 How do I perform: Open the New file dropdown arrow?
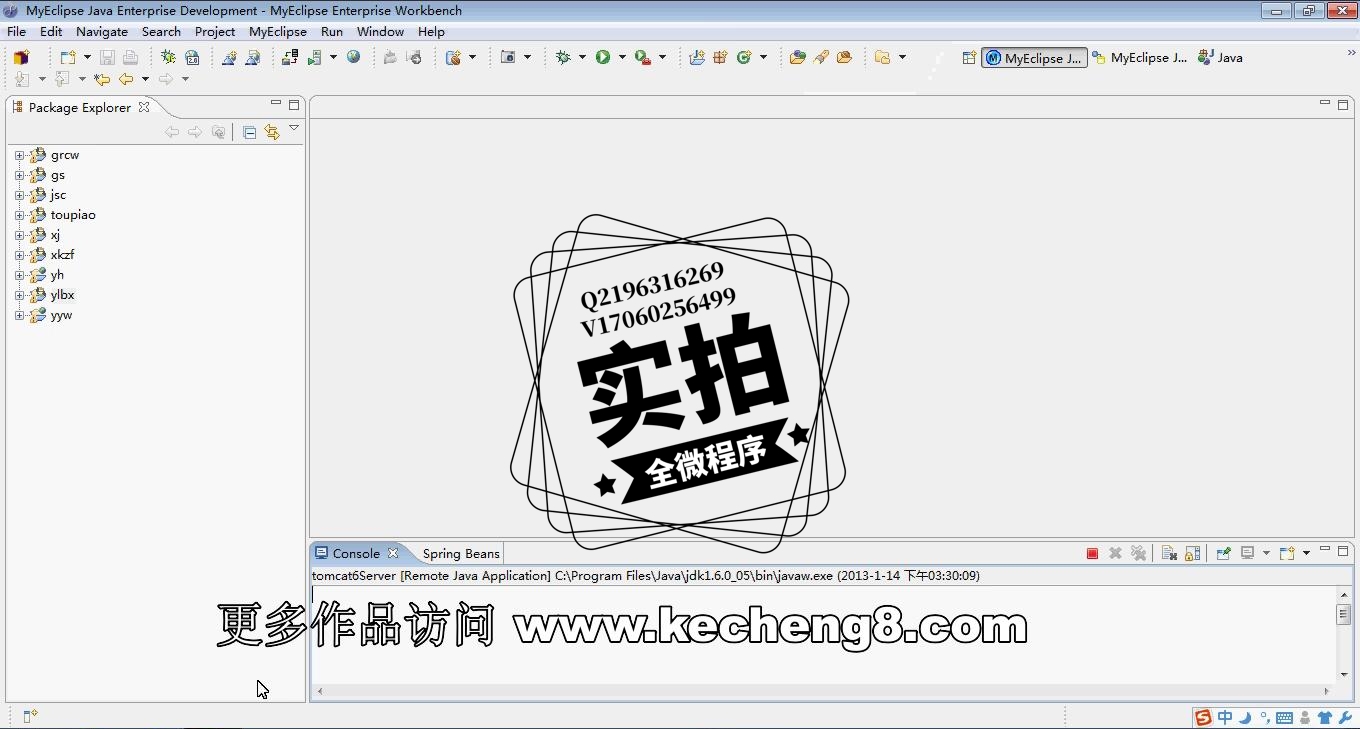click(87, 58)
